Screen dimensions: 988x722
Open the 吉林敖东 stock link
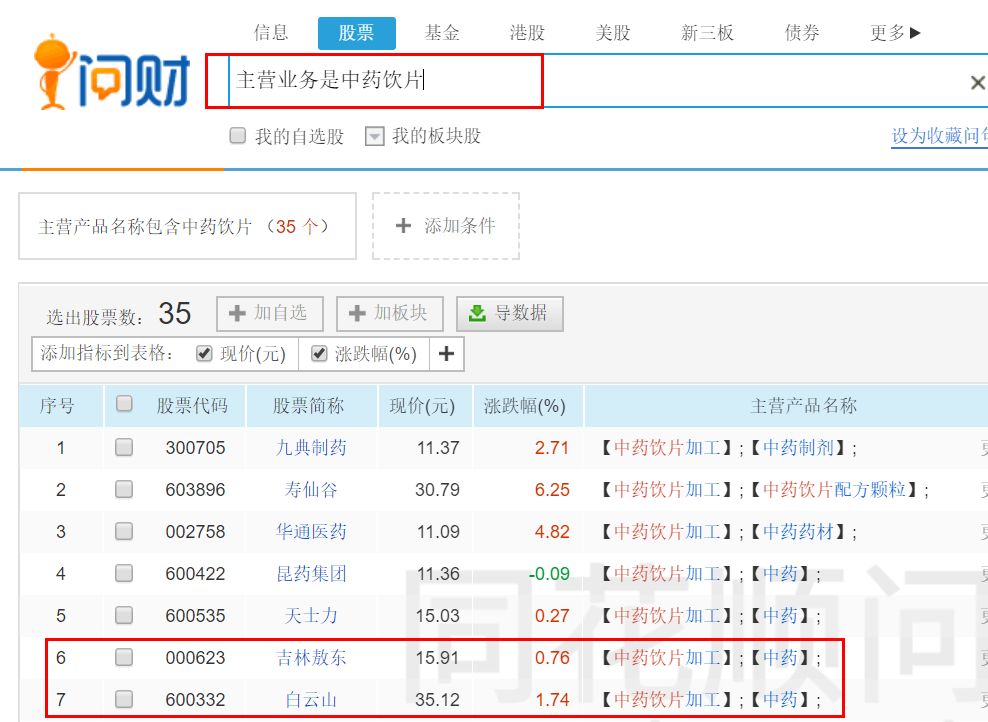[x=311, y=657]
